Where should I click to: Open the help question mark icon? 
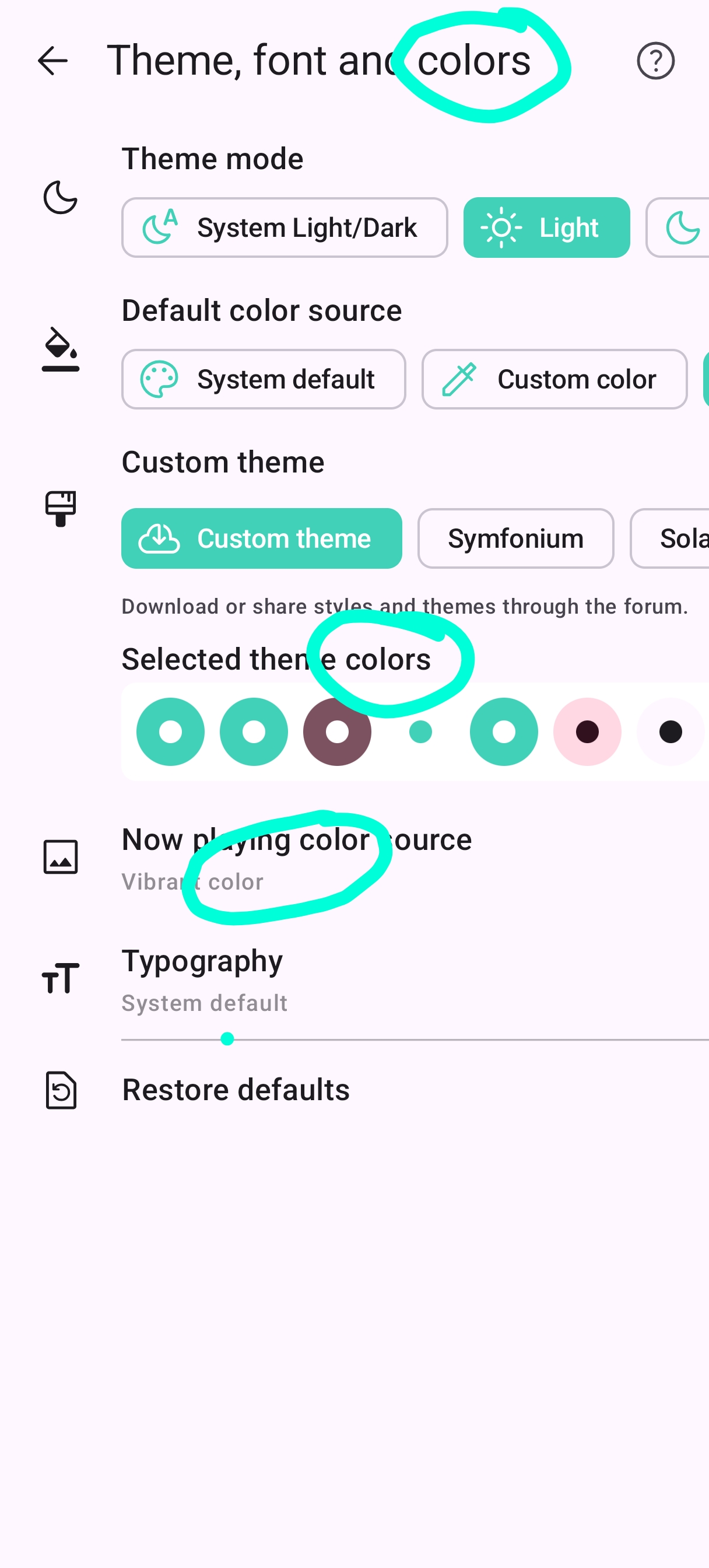pyautogui.click(x=655, y=61)
